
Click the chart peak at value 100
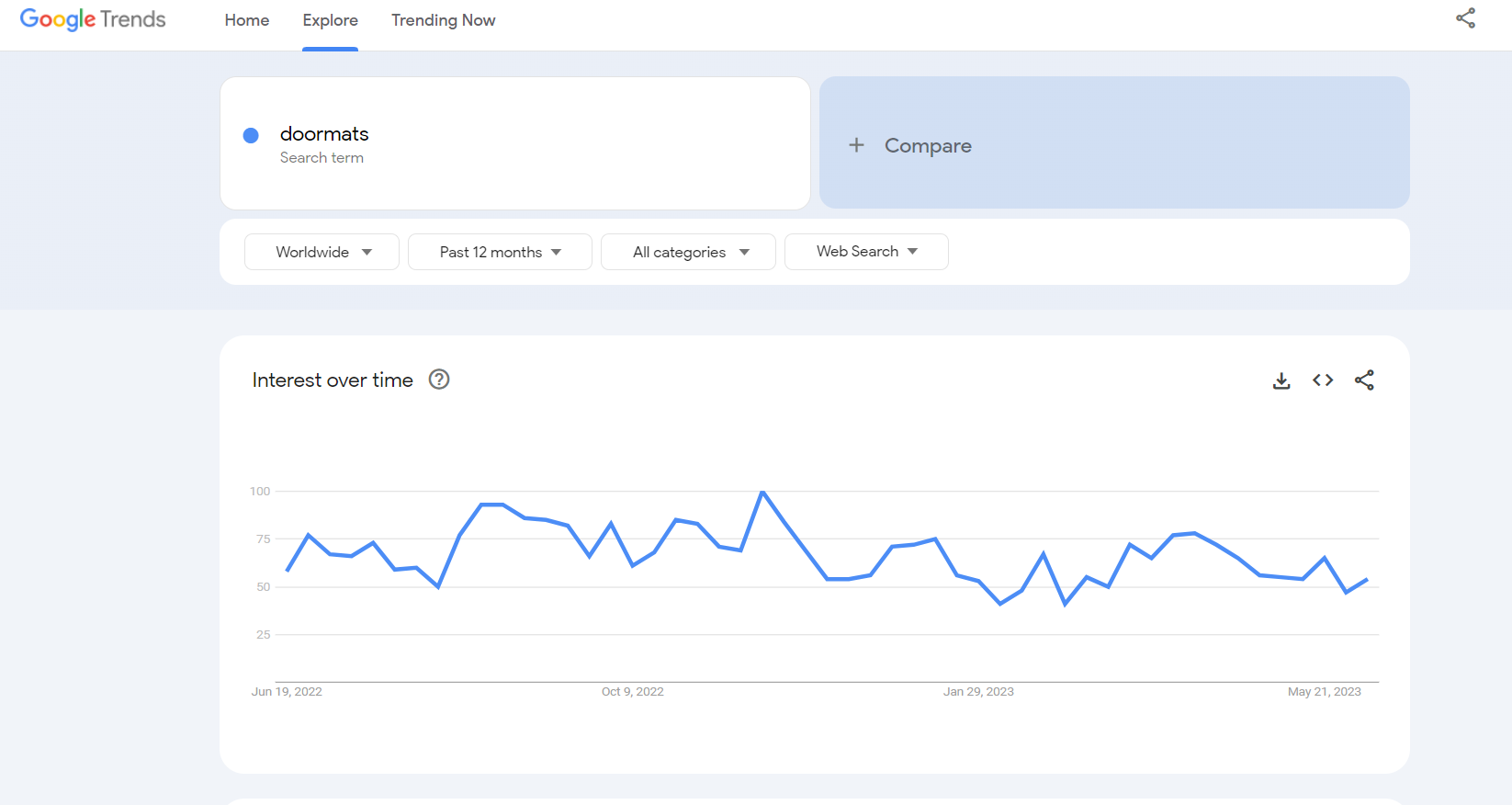pos(762,493)
